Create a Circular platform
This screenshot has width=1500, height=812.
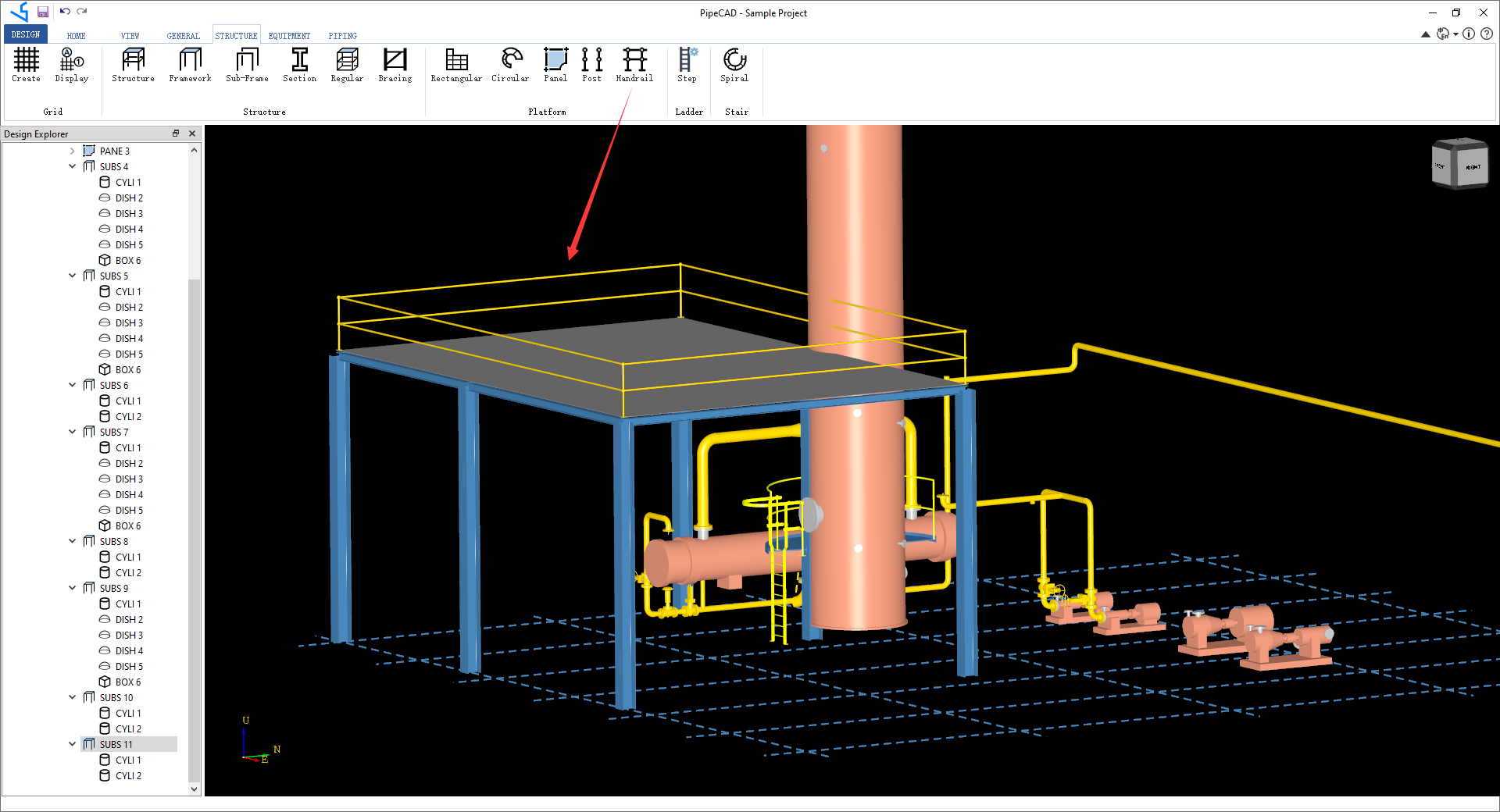(509, 66)
